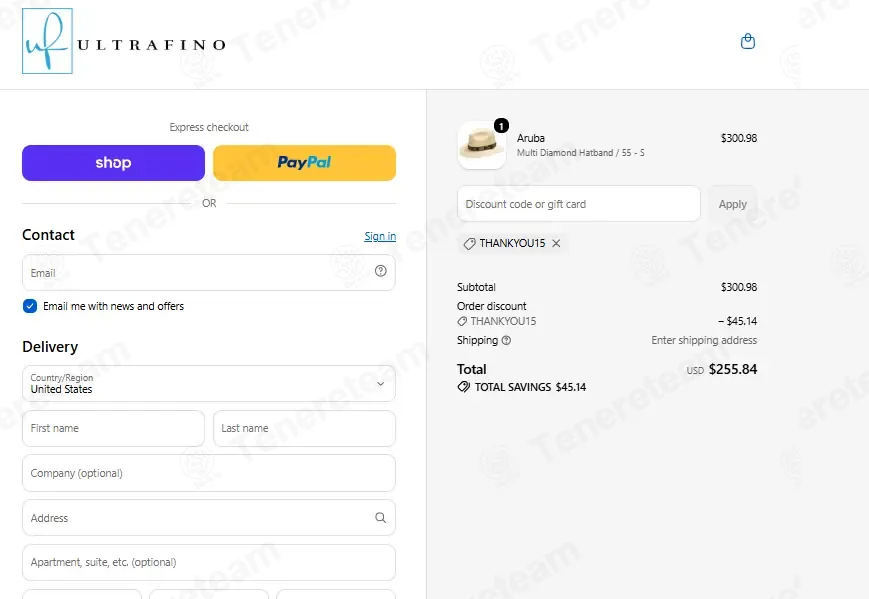This screenshot has width=869, height=599.
Task: Click the Sign in link
Action: pyautogui.click(x=380, y=236)
